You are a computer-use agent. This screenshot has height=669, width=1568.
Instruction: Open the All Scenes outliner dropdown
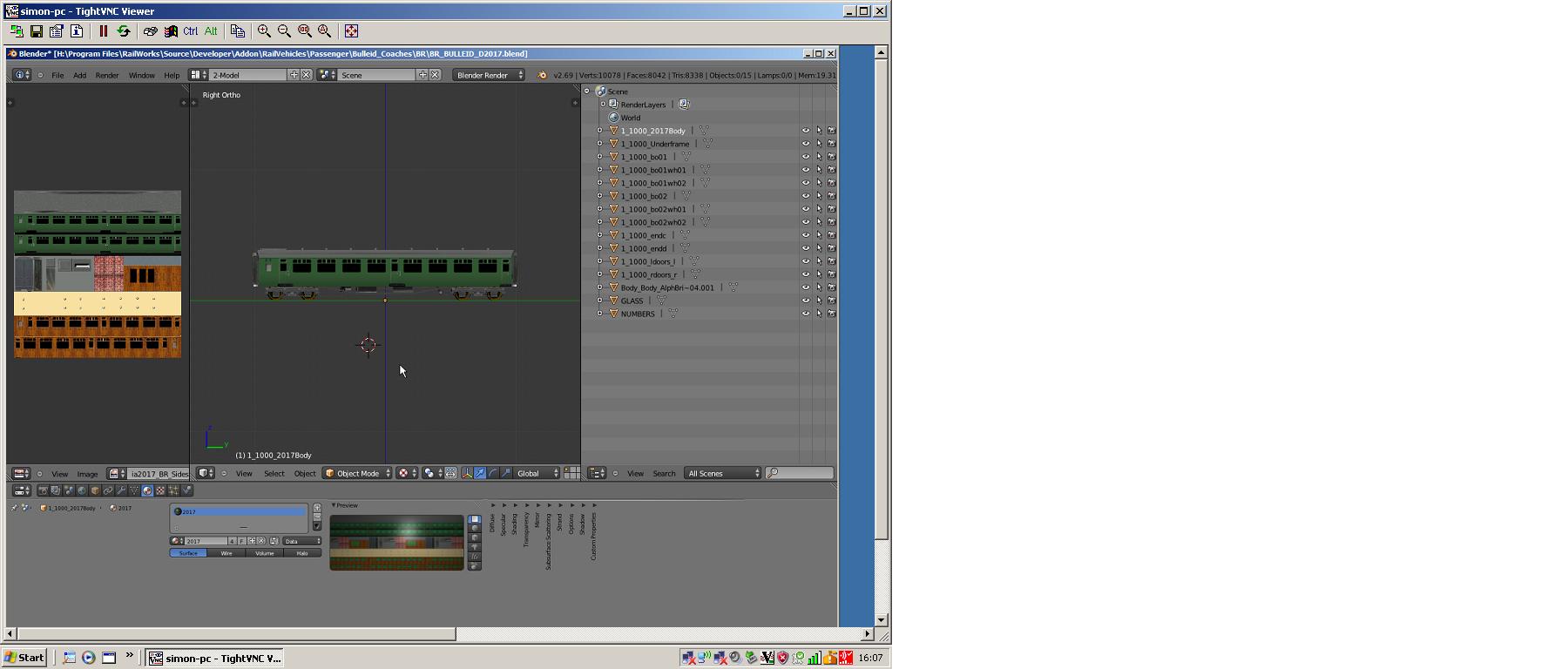point(723,473)
